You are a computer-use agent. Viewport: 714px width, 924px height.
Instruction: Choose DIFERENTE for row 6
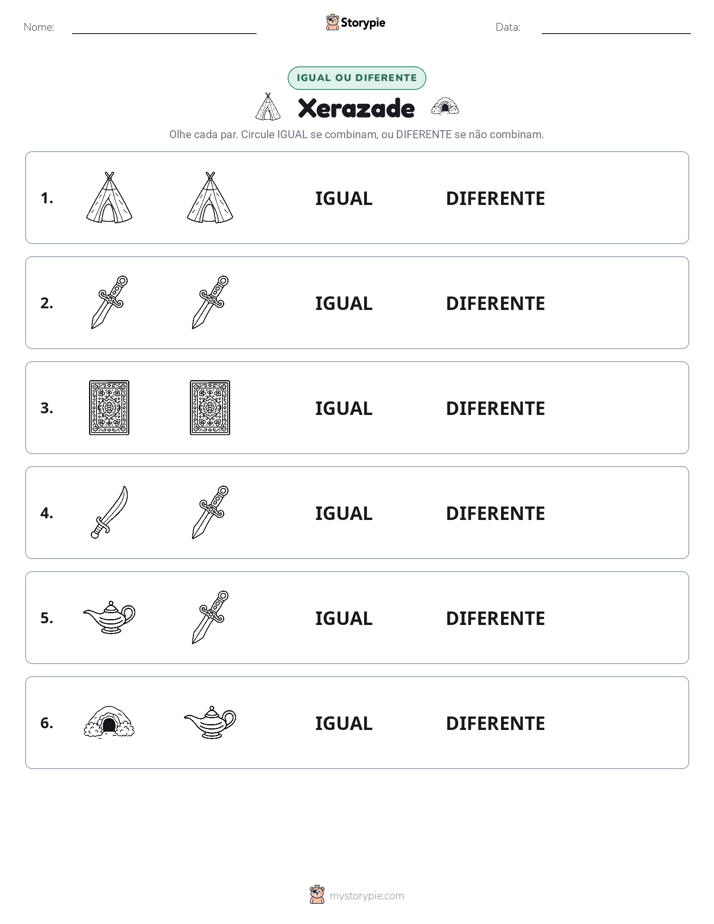pyautogui.click(x=495, y=723)
